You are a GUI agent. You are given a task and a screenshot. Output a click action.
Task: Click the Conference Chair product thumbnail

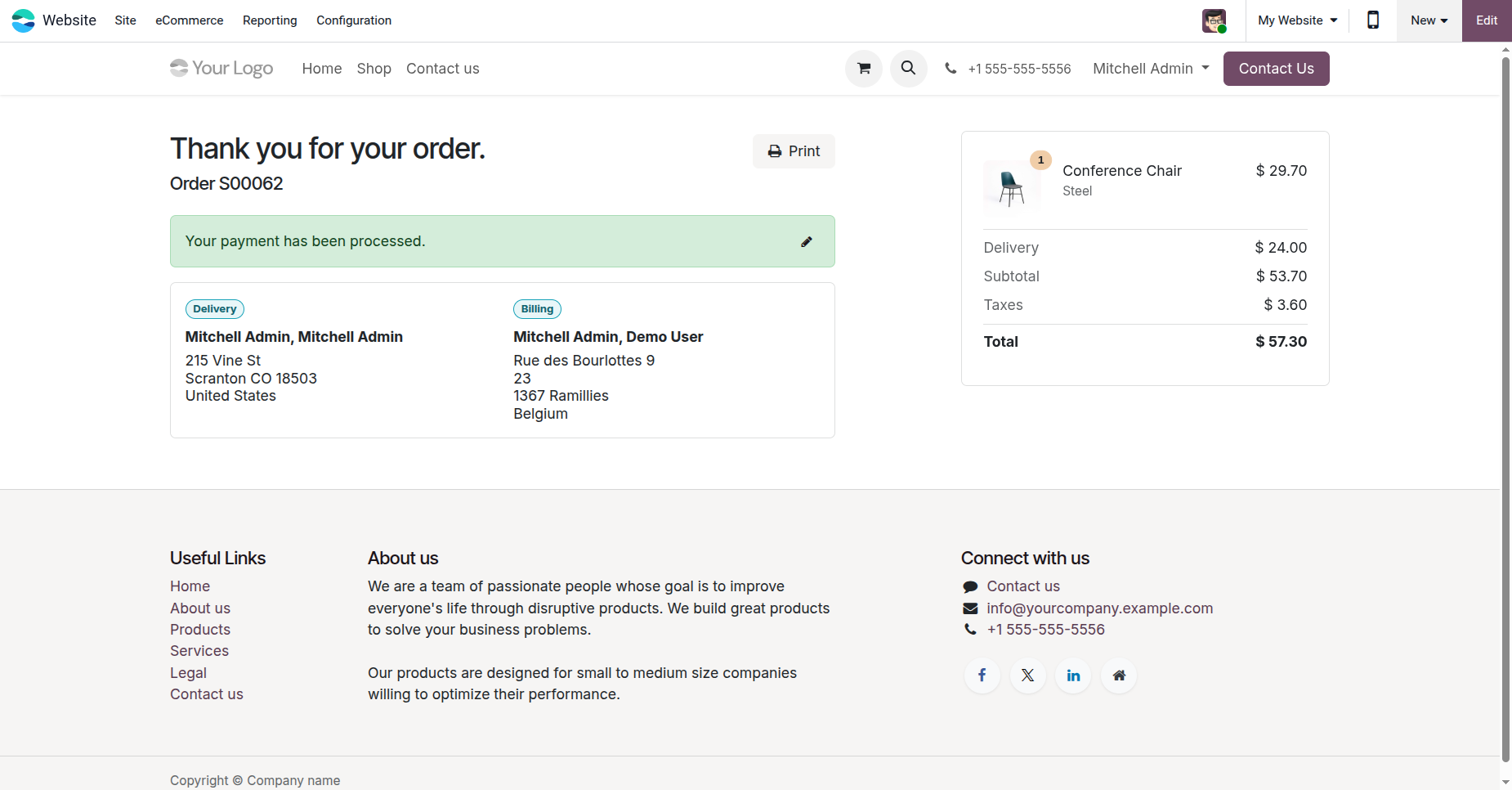point(1012,187)
